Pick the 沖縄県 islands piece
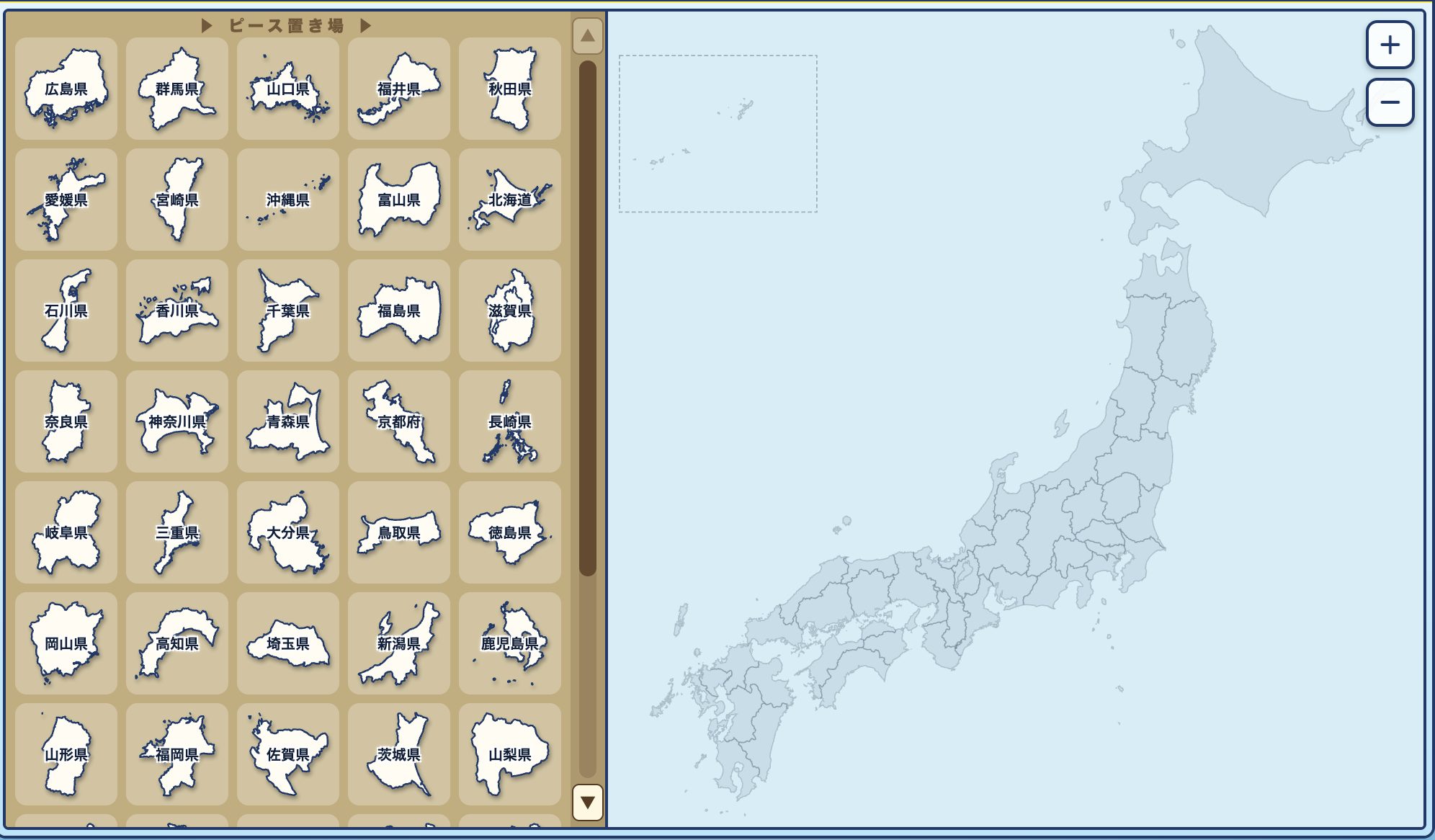 (288, 200)
